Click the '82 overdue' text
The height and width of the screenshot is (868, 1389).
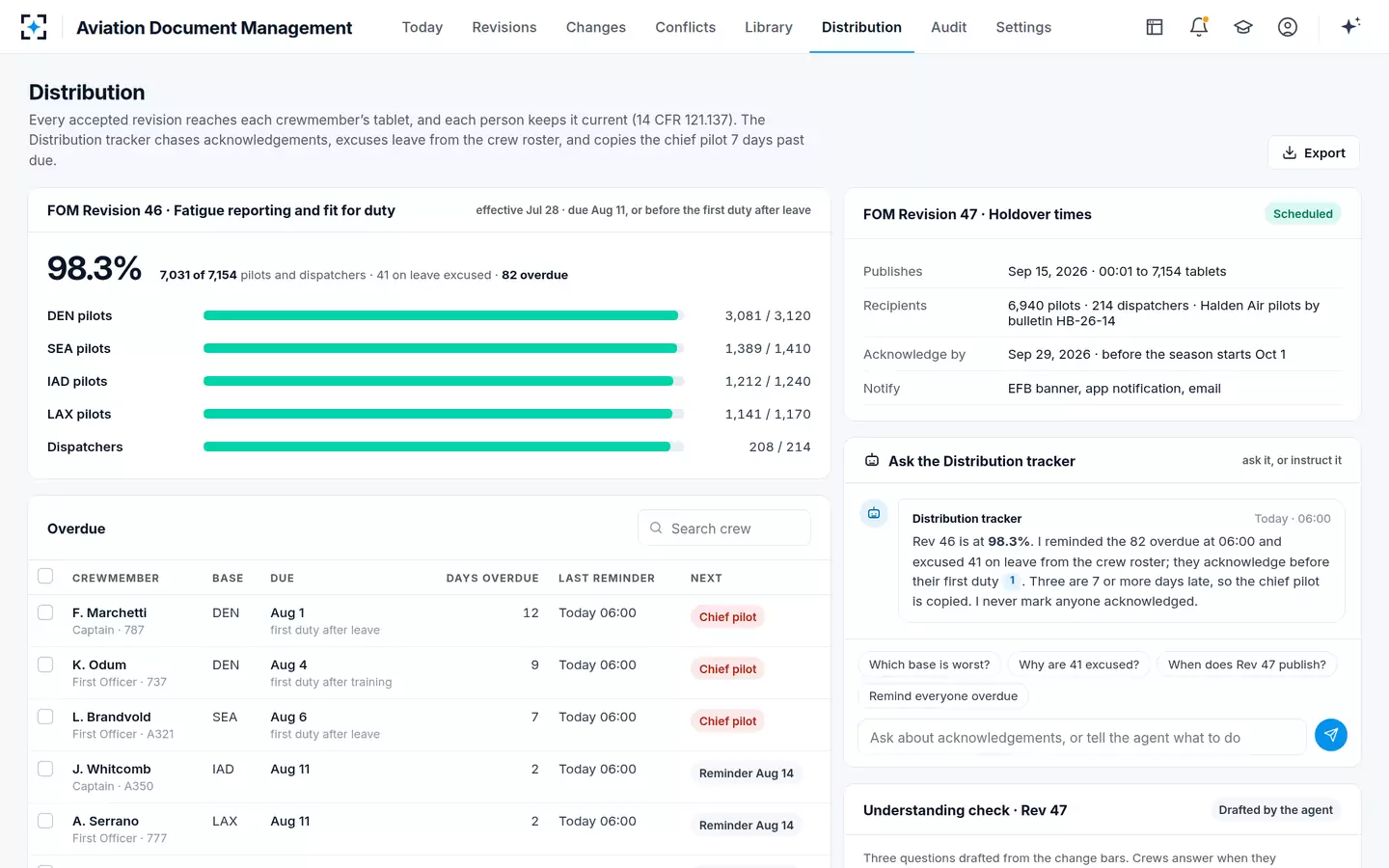tap(534, 275)
